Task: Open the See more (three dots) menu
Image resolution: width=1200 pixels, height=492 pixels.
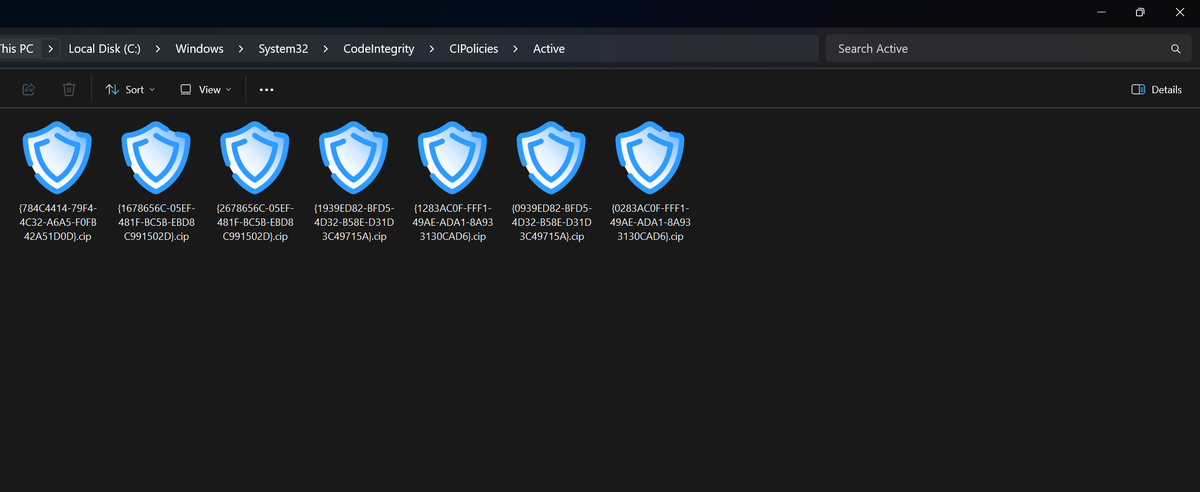Action: 266,90
